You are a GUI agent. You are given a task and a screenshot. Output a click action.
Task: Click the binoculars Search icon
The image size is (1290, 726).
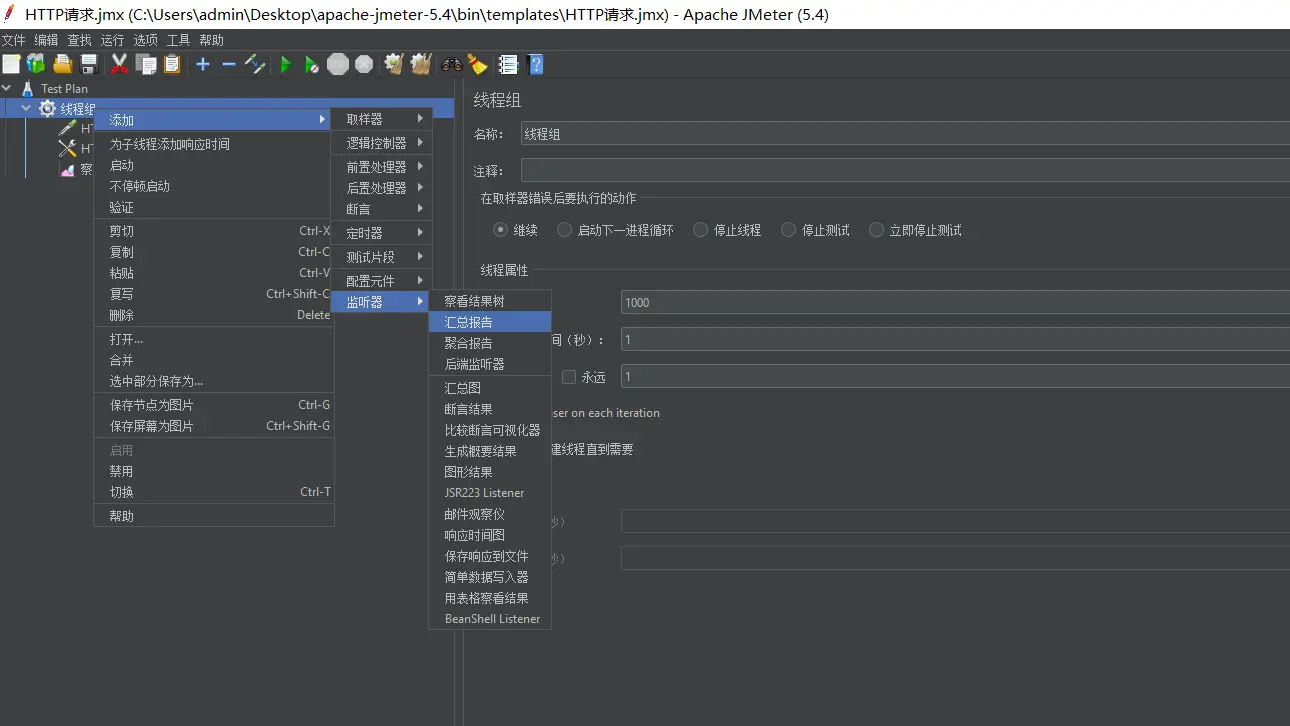(x=452, y=65)
